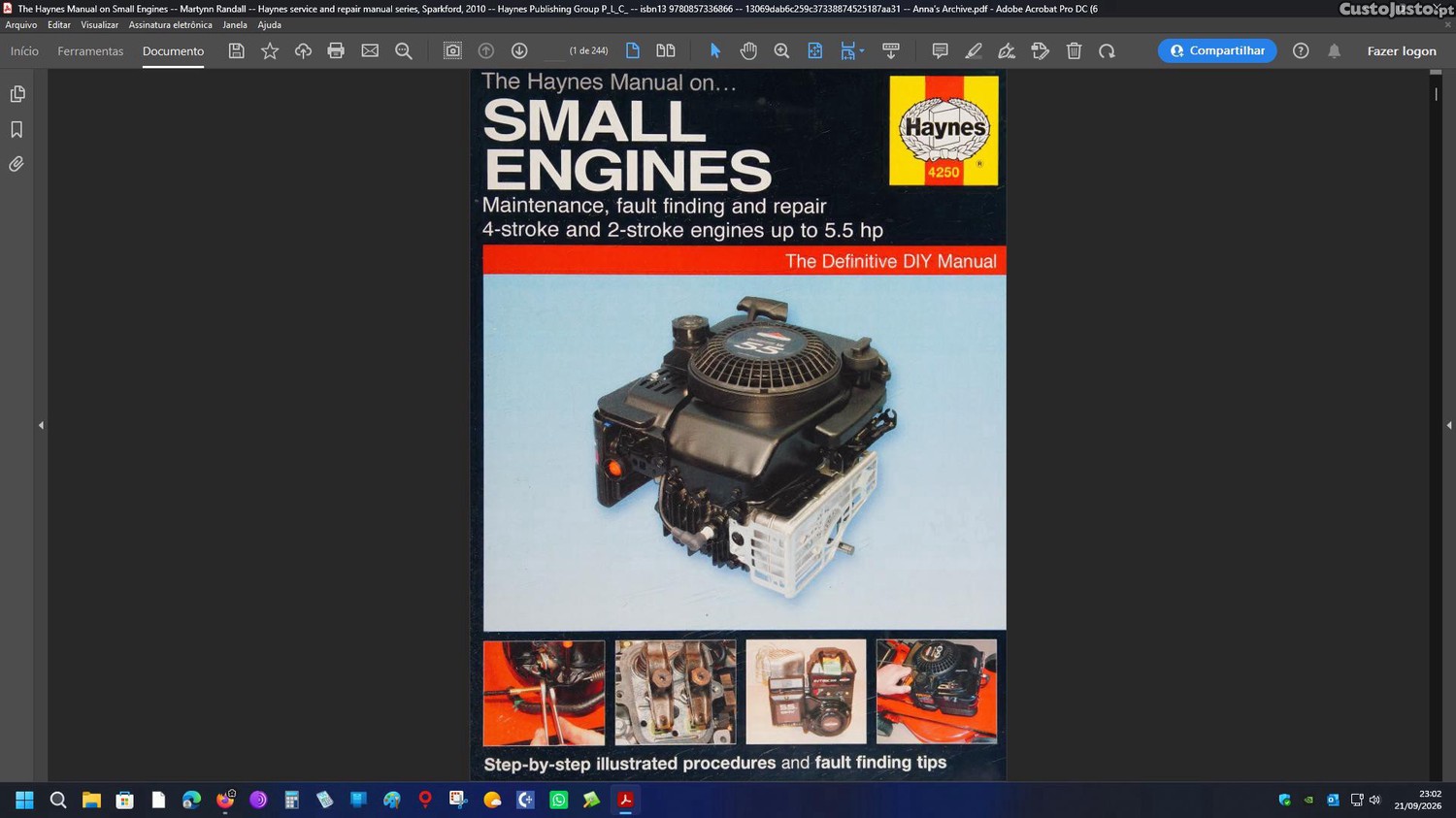Add document to starred with star icon
Screen dimensions: 1456x818
[270, 50]
